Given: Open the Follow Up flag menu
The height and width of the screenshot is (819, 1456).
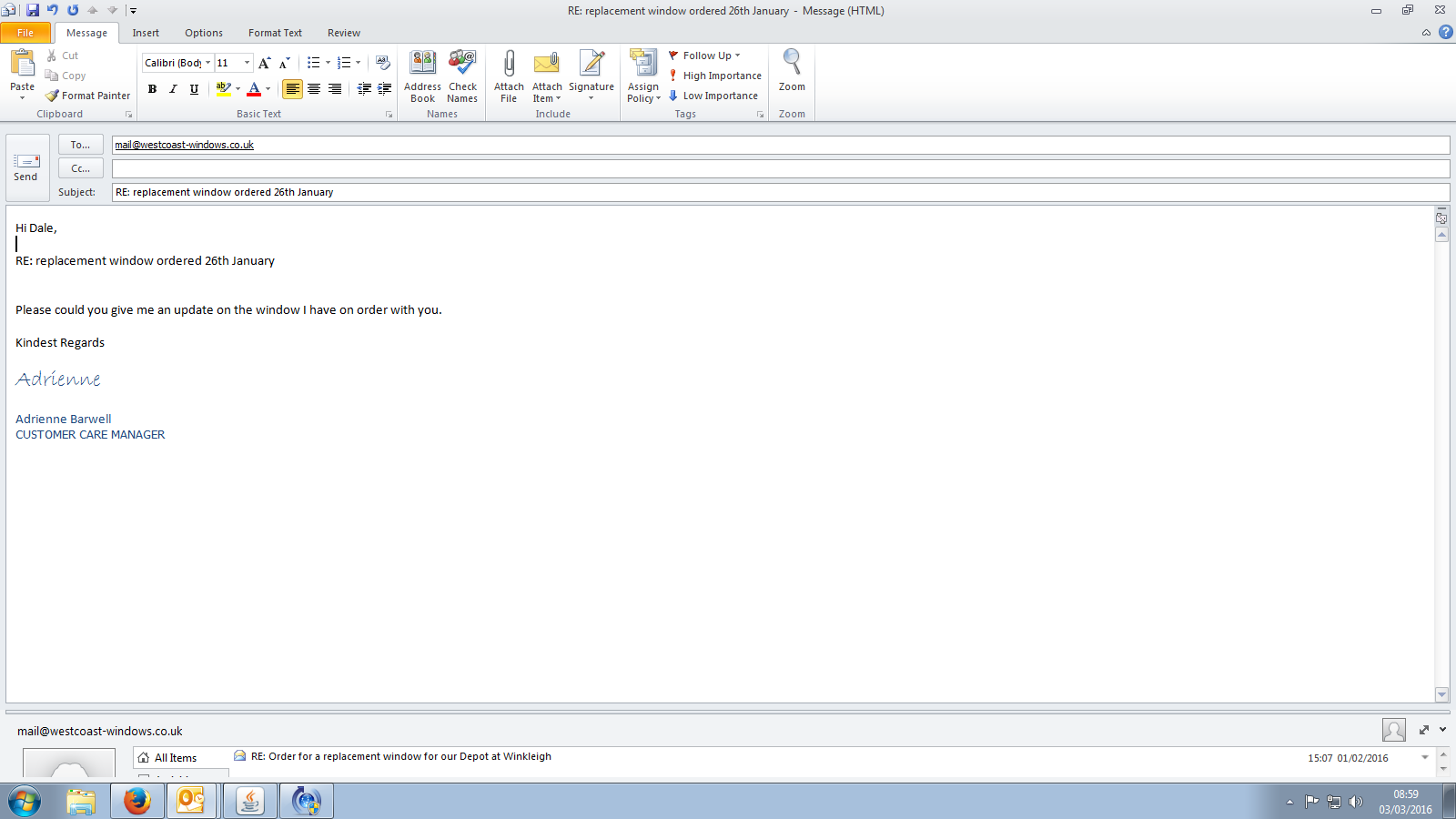Looking at the screenshot, I should (x=704, y=56).
